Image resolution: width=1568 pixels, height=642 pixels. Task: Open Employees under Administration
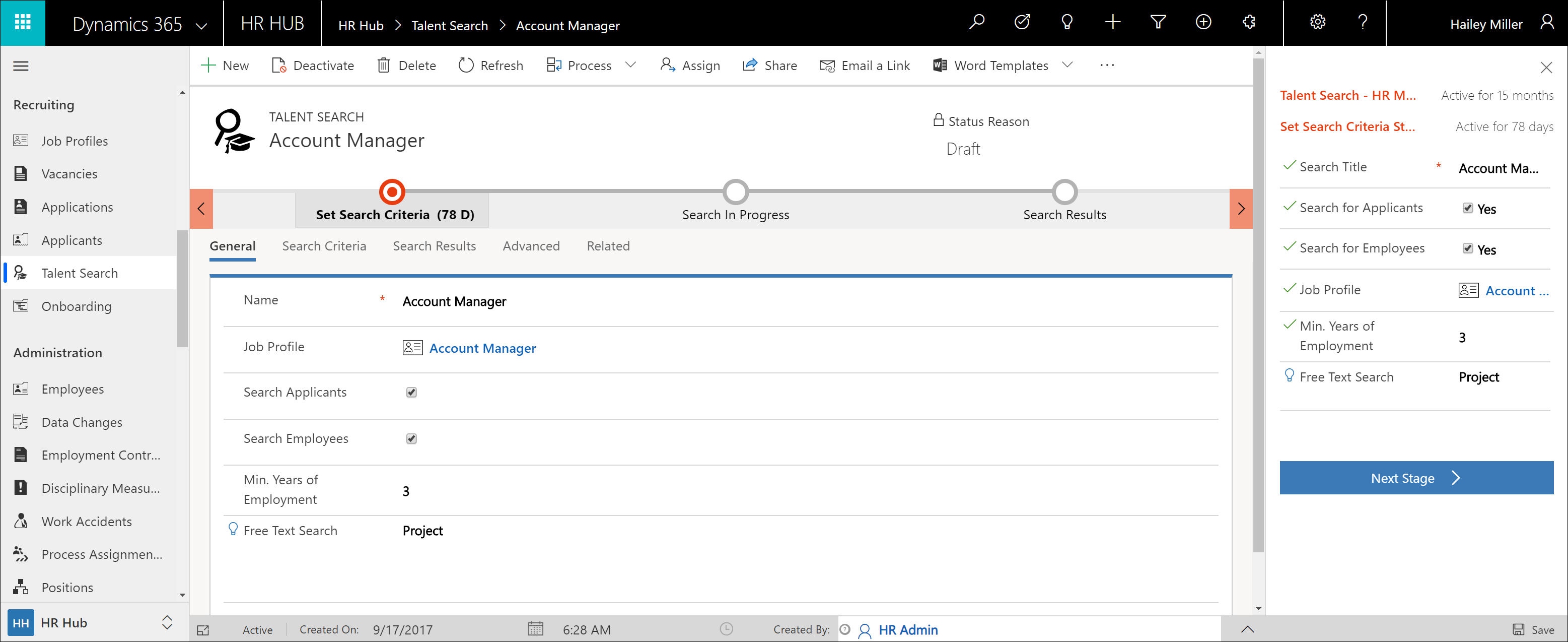pyautogui.click(x=73, y=389)
